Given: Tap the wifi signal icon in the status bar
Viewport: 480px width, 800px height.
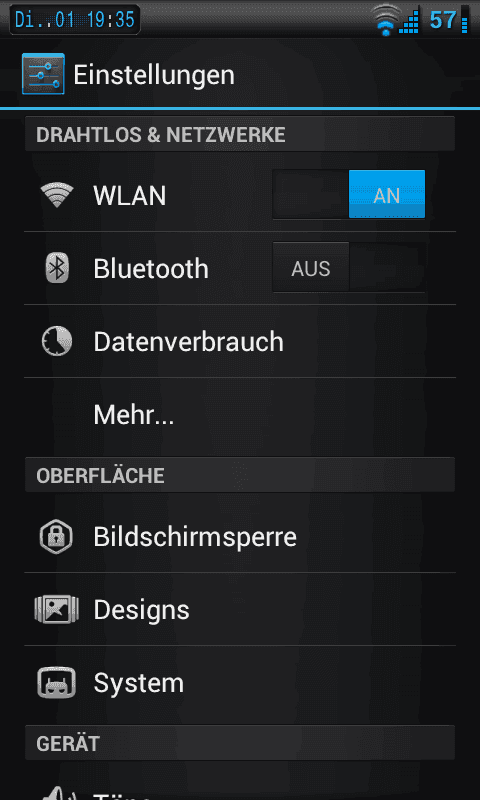Looking at the screenshot, I should (386, 20).
